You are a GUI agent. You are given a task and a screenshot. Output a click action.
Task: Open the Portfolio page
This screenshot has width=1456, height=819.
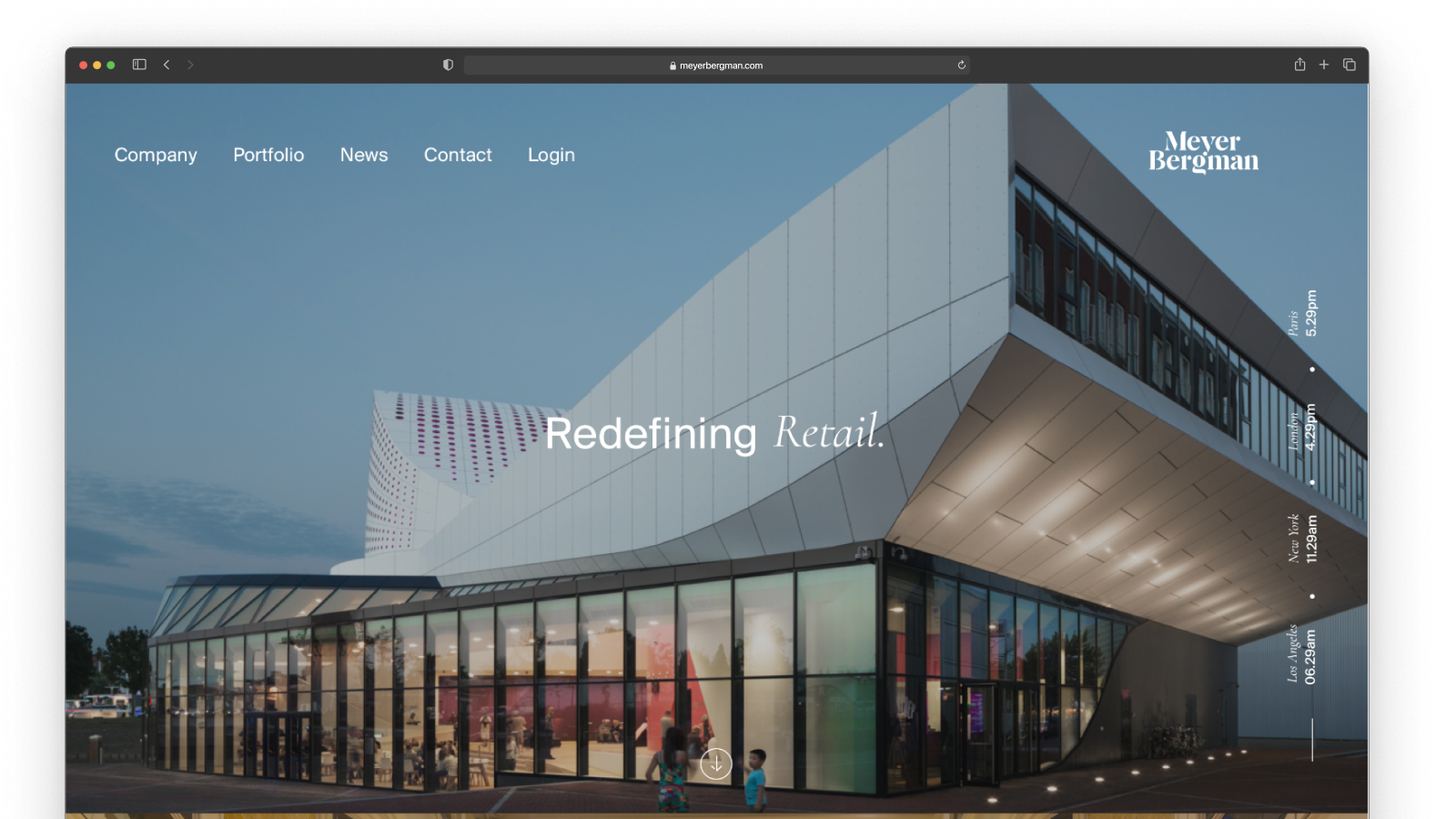click(268, 155)
